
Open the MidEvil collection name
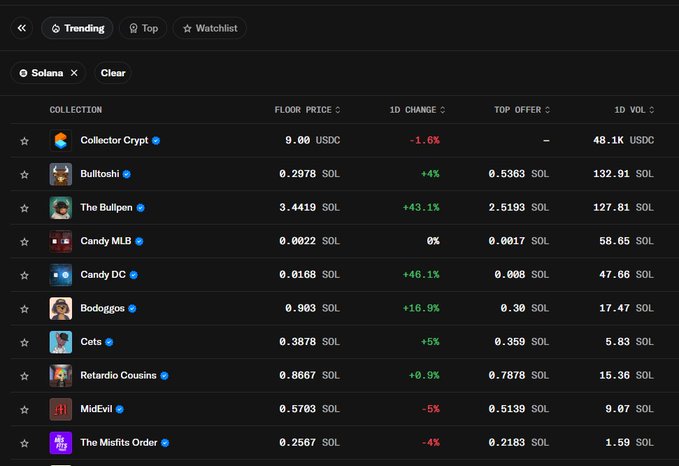click(x=96, y=409)
